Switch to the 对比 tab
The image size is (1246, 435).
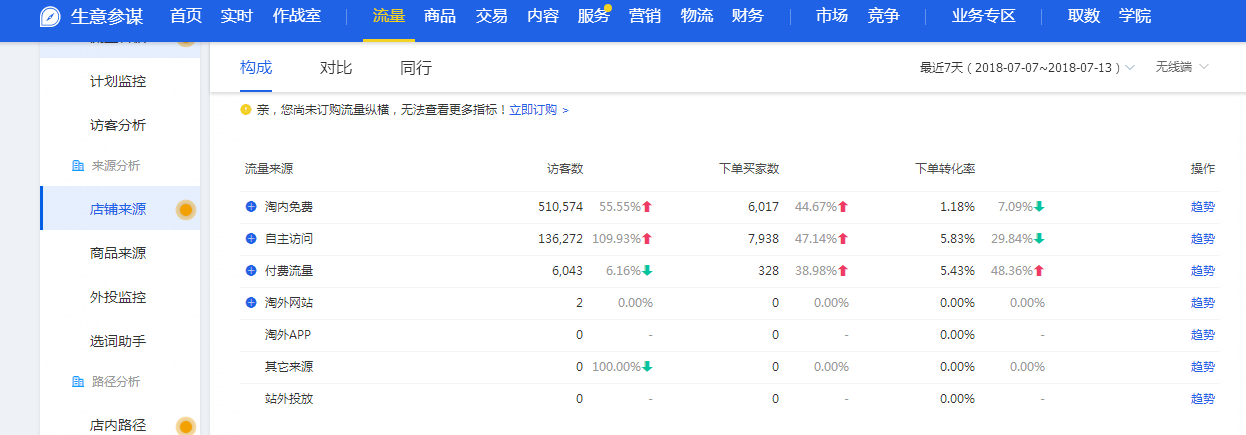(336, 68)
